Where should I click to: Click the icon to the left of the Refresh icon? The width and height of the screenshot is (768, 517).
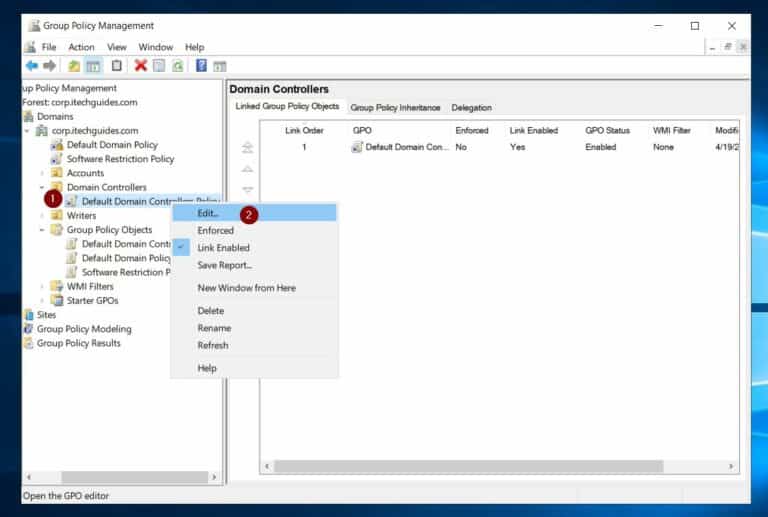(x=159, y=66)
